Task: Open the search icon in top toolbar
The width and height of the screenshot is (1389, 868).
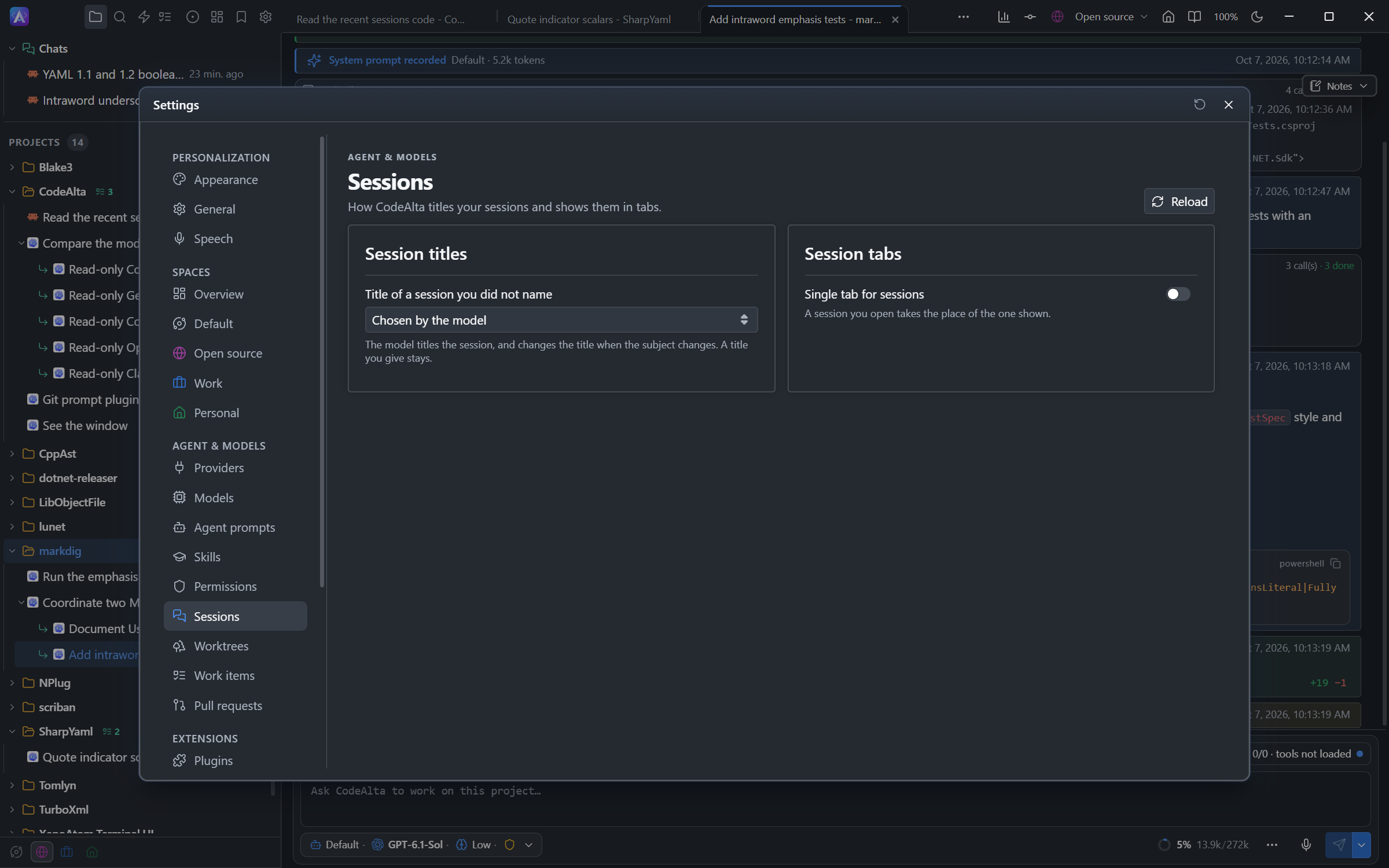Action: [120, 17]
